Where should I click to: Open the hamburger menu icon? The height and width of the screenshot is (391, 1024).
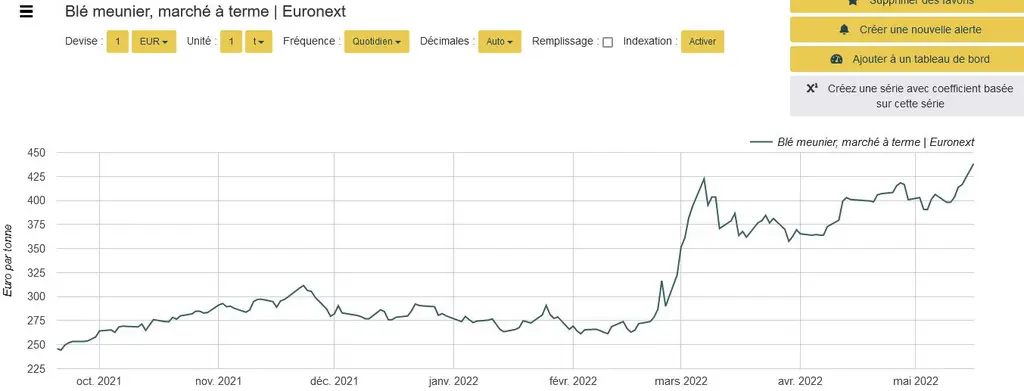(x=26, y=11)
